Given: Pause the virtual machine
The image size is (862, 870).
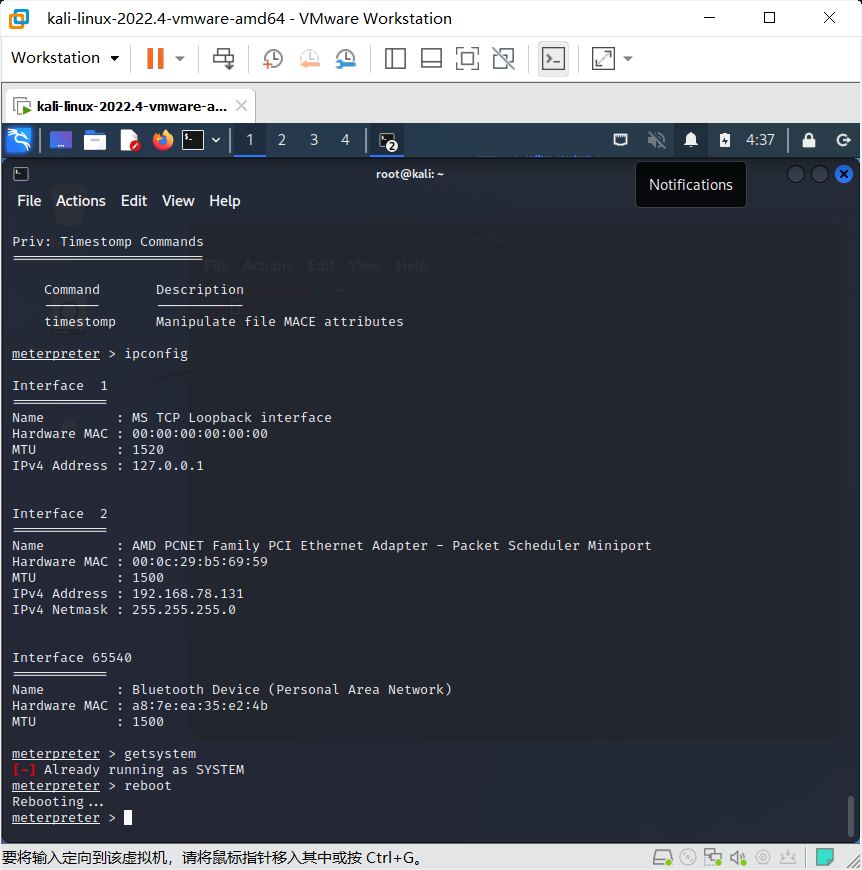Looking at the screenshot, I should [x=155, y=58].
